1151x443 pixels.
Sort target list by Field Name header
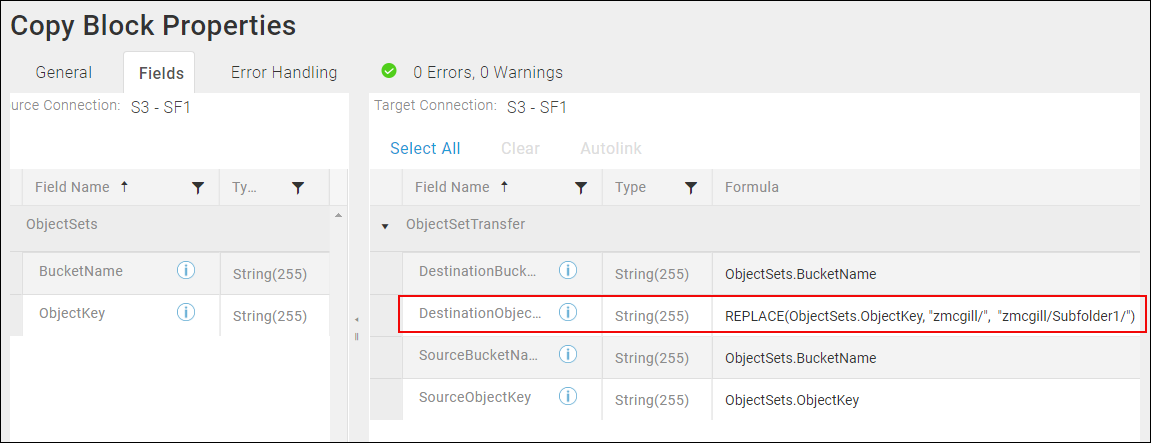(451, 187)
